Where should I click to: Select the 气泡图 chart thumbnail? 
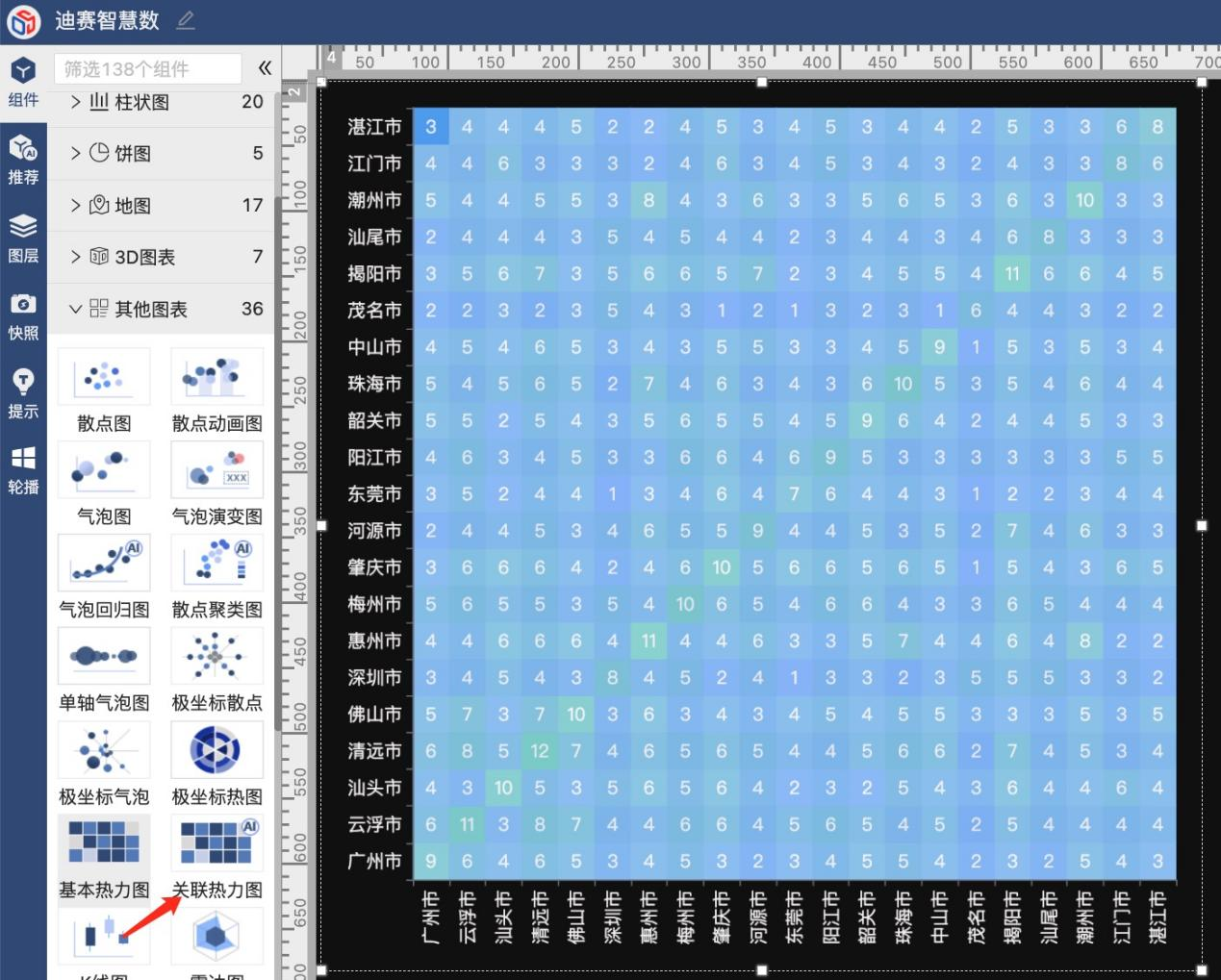tap(104, 469)
